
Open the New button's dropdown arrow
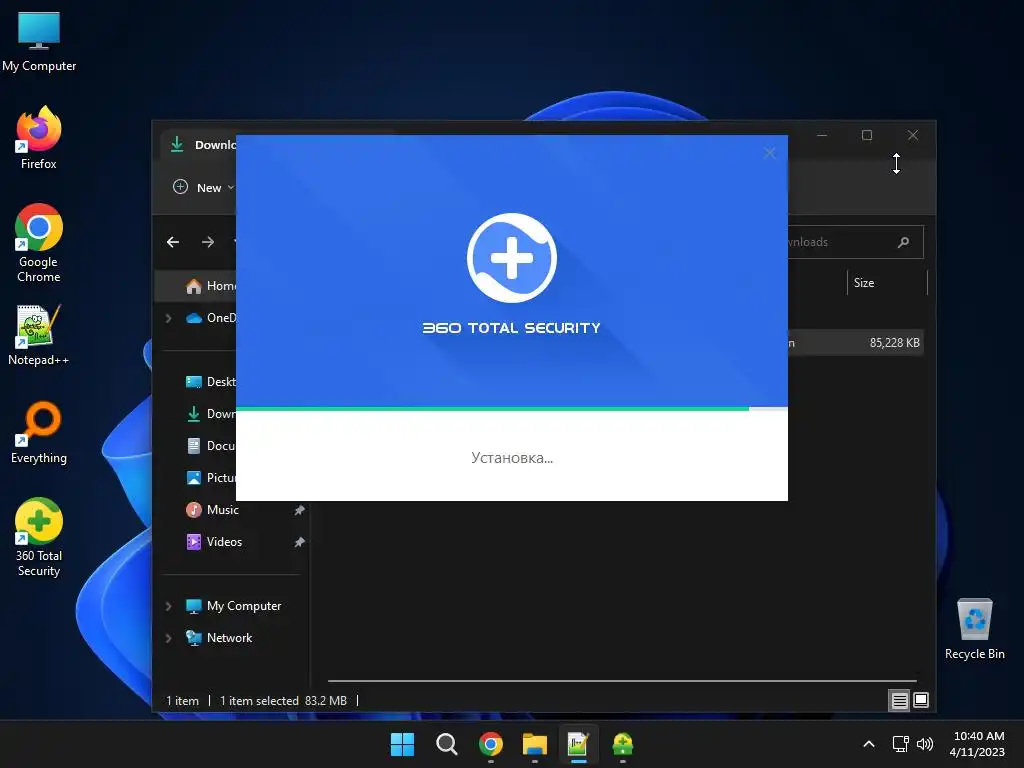[231, 187]
